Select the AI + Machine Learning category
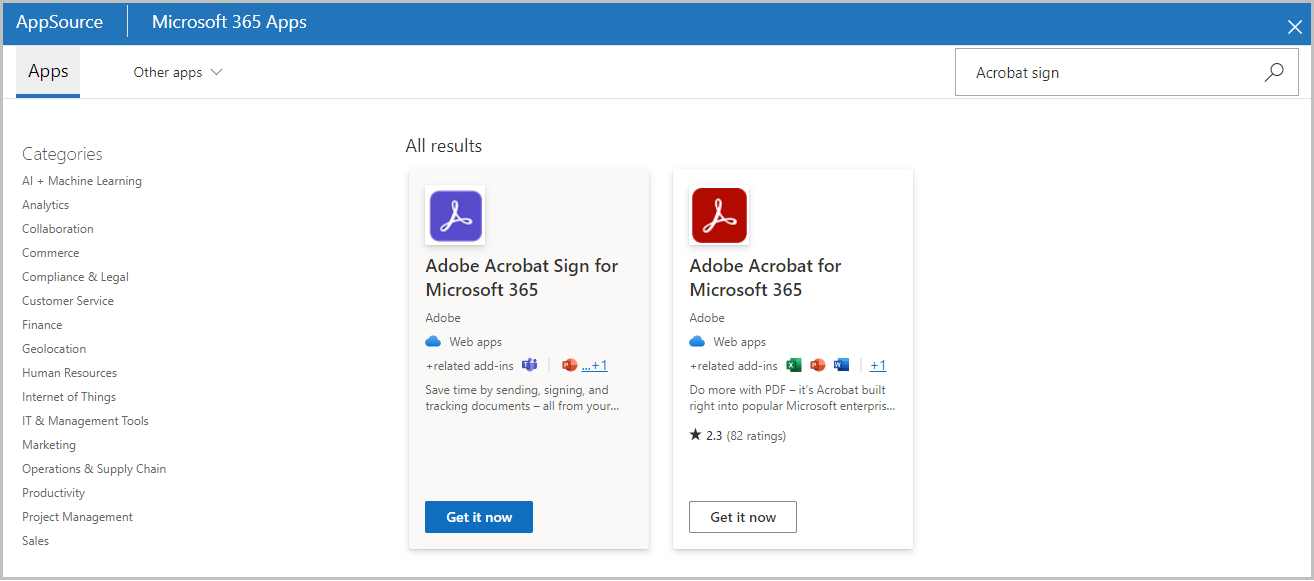The height and width of the screenshot is (581, 1314). [81, 180]
